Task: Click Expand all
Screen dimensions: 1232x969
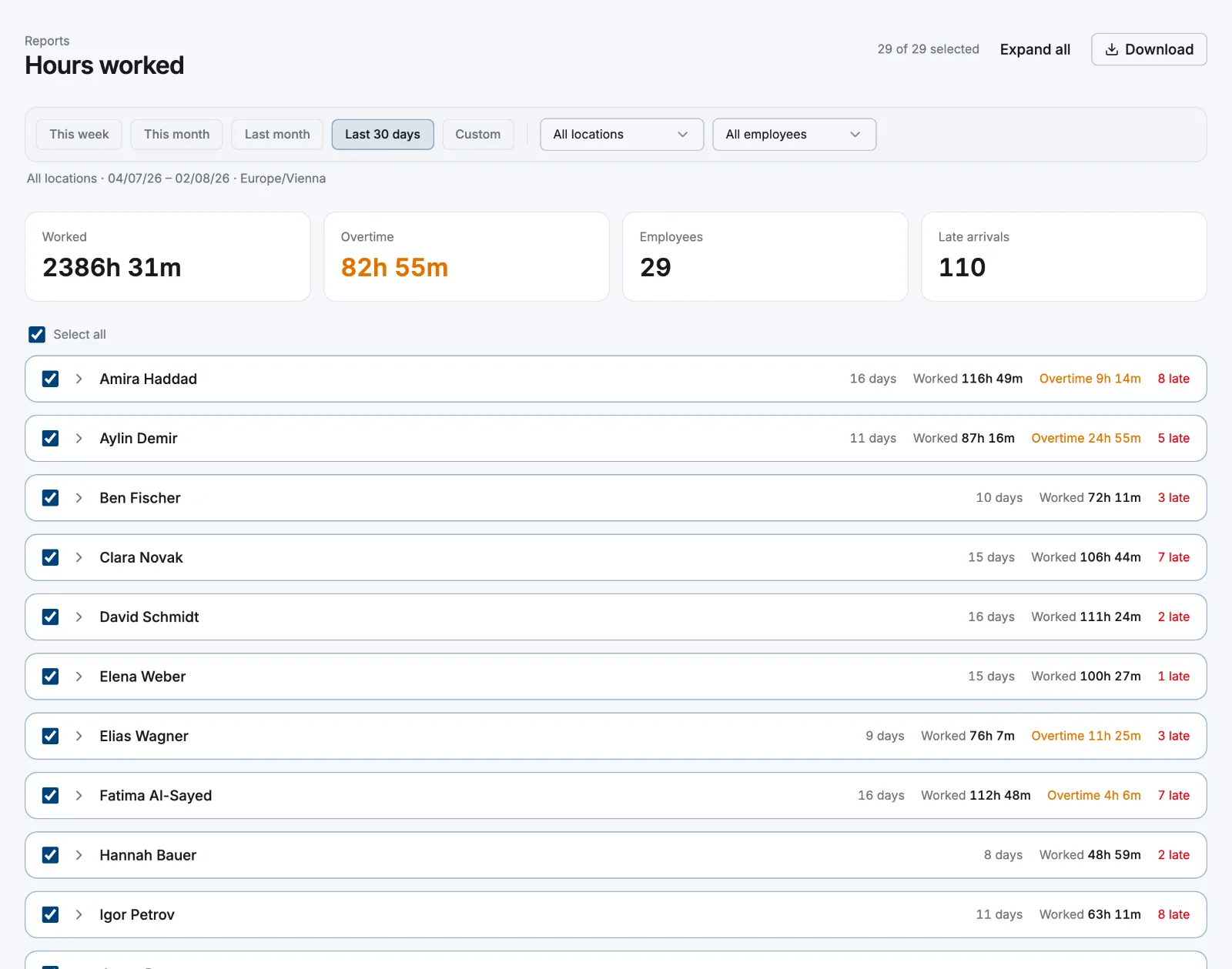Action: tap(1035, 49)
